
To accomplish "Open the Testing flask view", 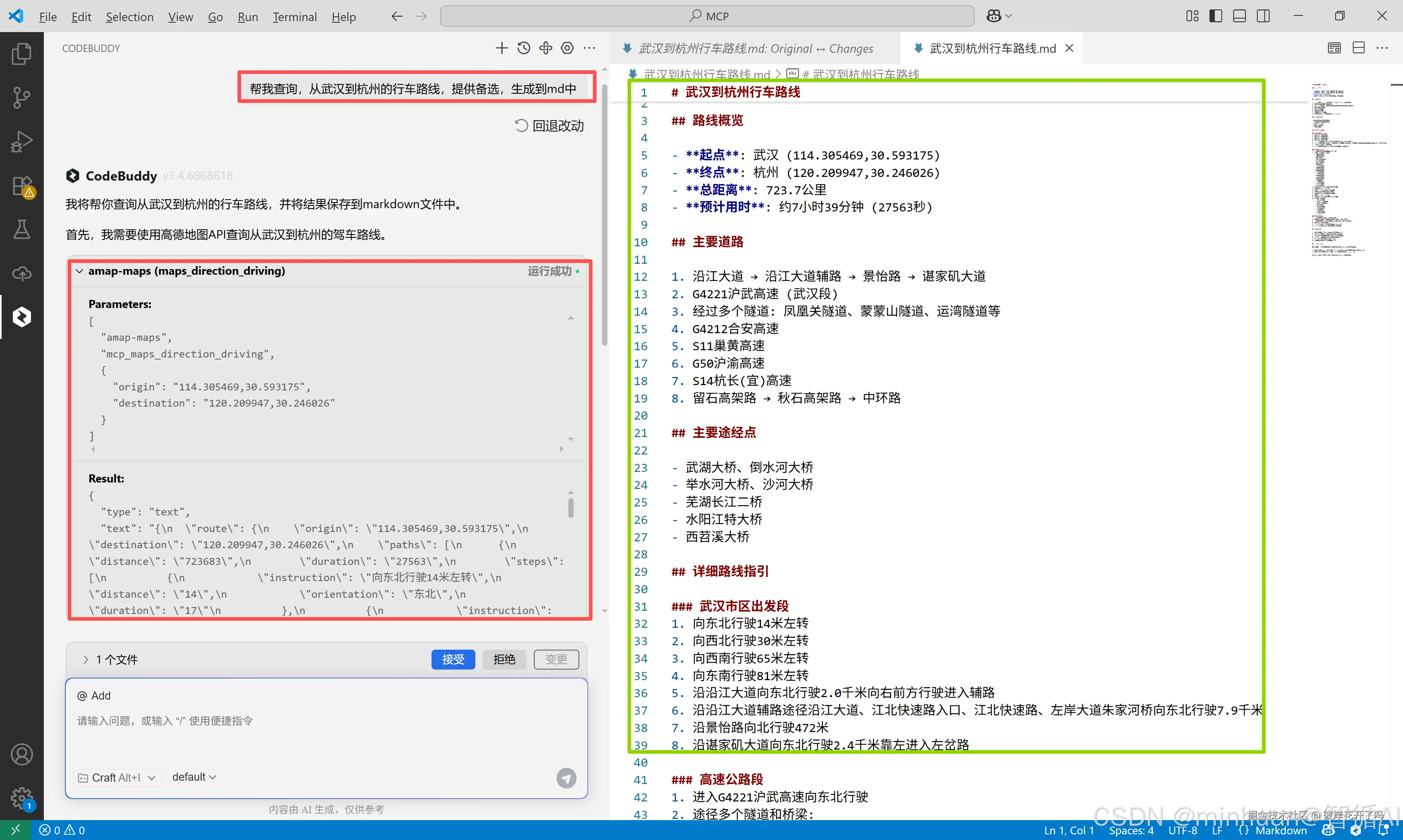I will pos(22,230).
